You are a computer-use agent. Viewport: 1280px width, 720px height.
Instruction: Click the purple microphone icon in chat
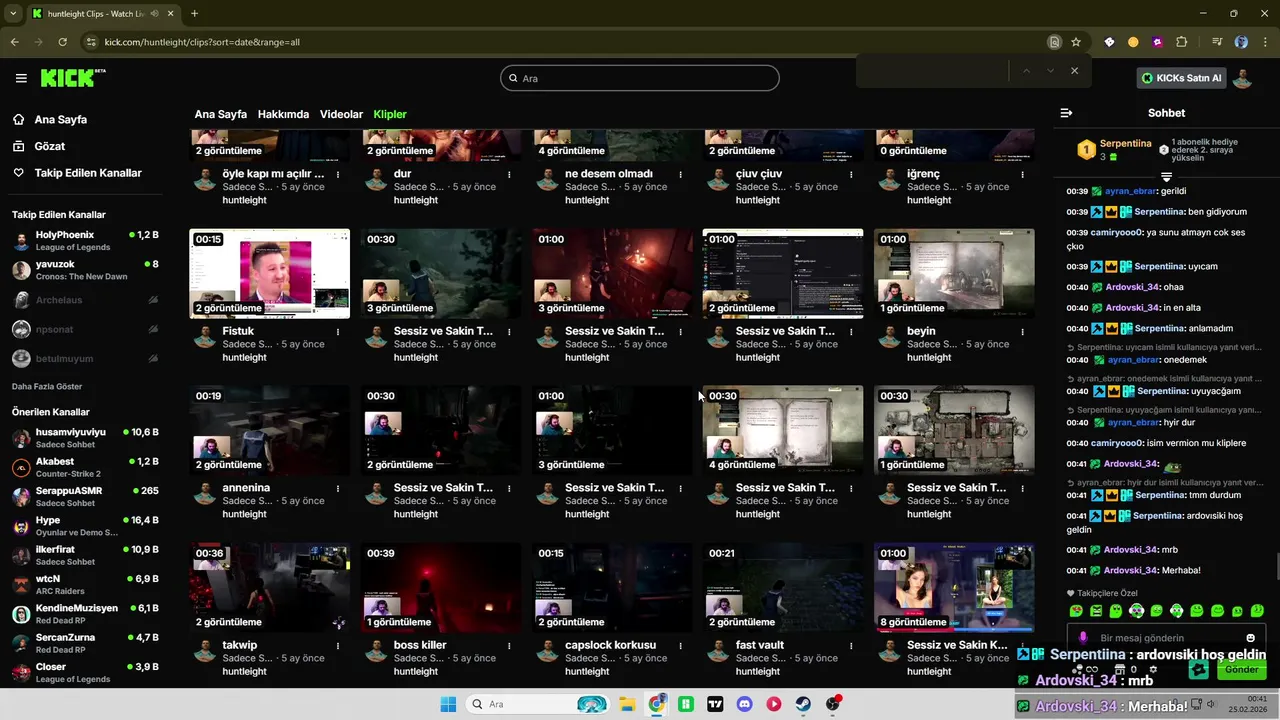1083,638
